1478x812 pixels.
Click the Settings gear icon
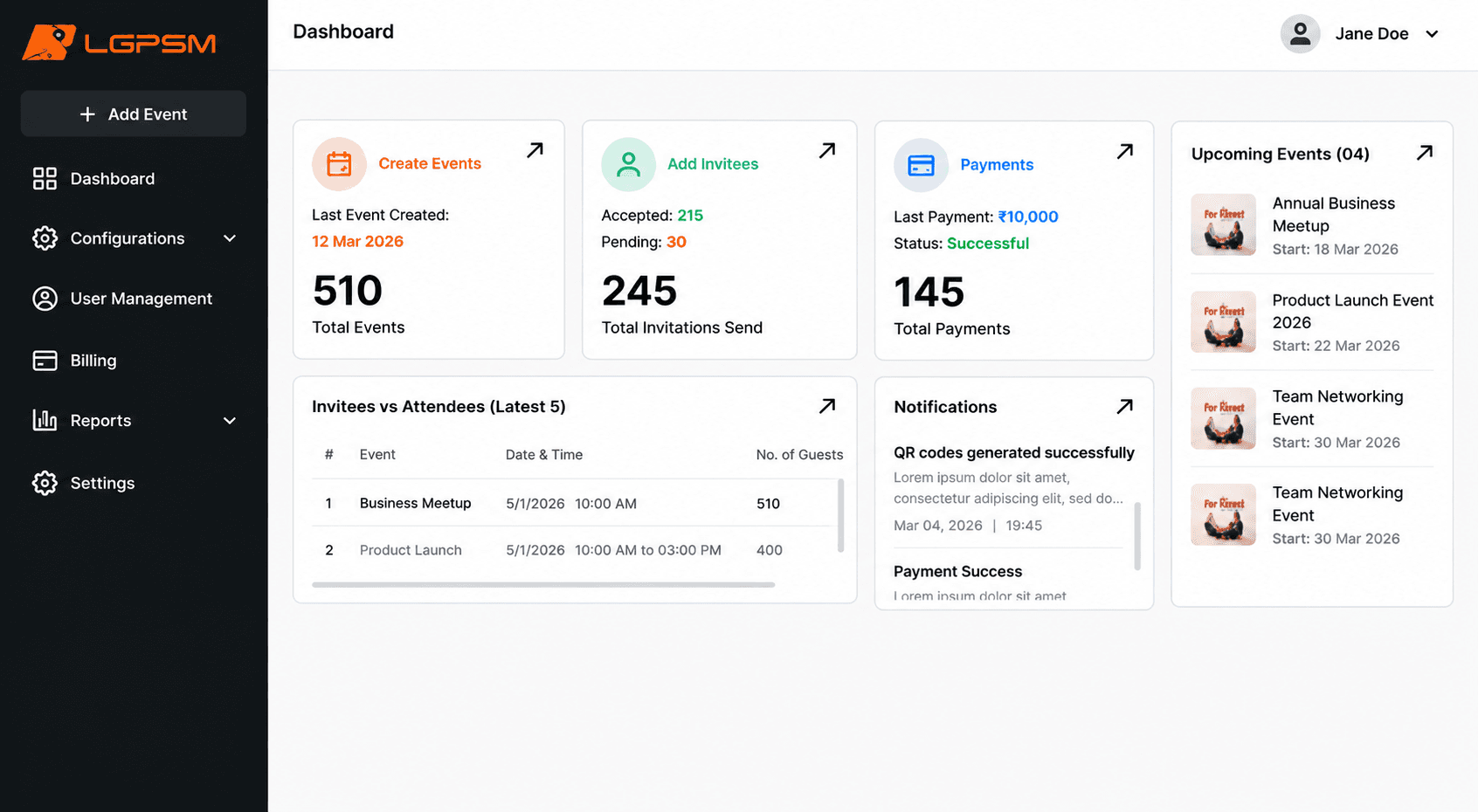(x=45, y=483)
